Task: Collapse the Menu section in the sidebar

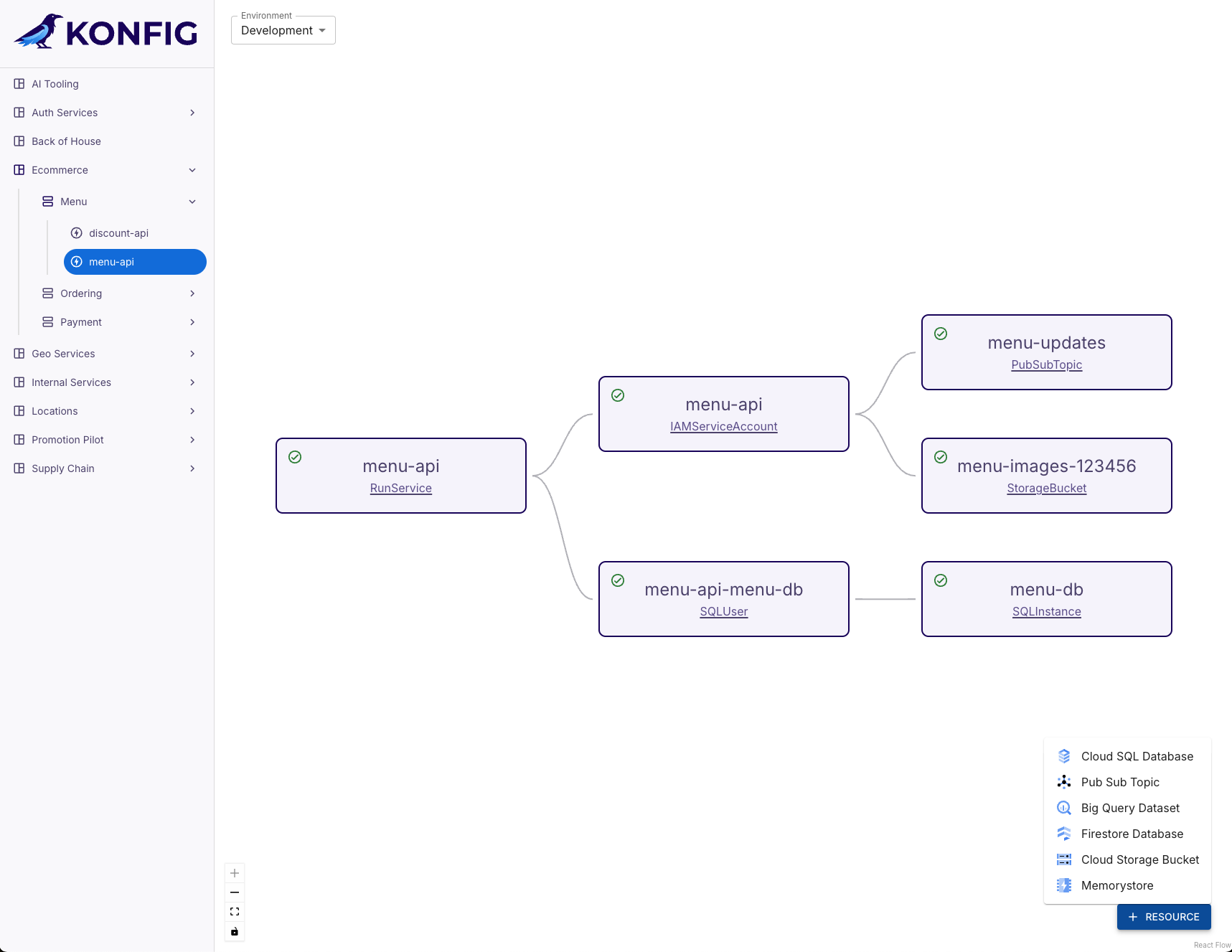Action: pos(192,202)
